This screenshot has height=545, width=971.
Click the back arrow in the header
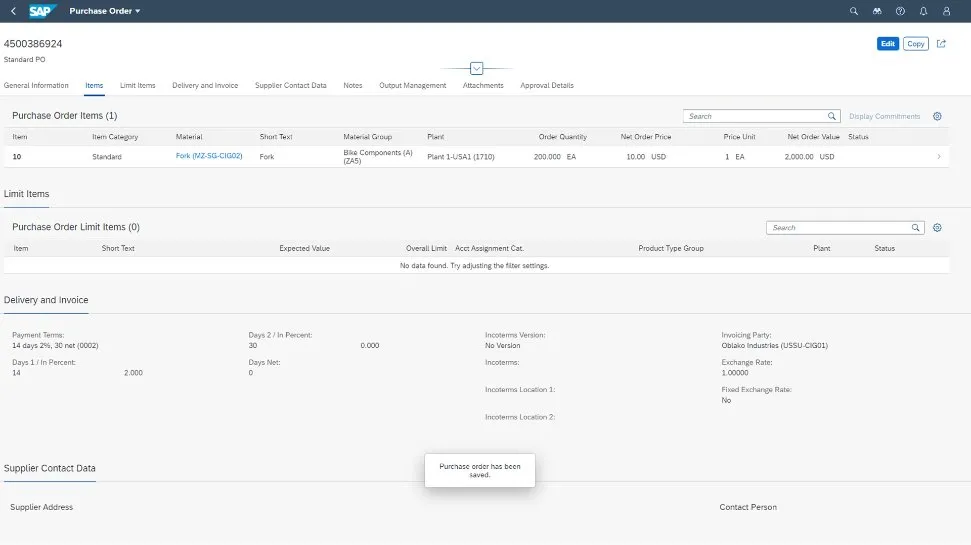pyautogui.click(x=13, y=11)
